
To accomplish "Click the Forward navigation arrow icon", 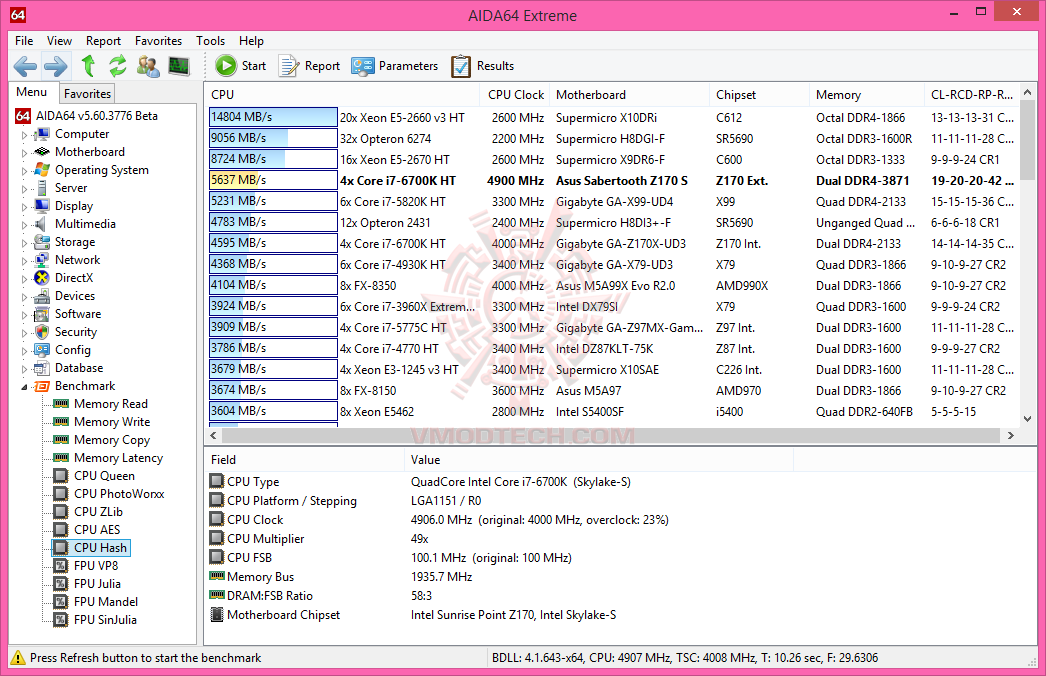I will point(55,66).
